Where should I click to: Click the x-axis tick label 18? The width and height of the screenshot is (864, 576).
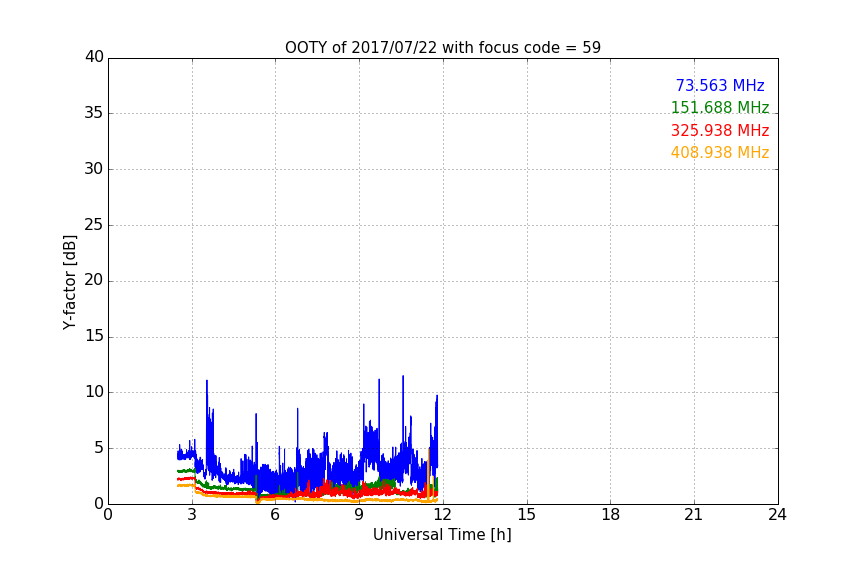click(611, 515)
